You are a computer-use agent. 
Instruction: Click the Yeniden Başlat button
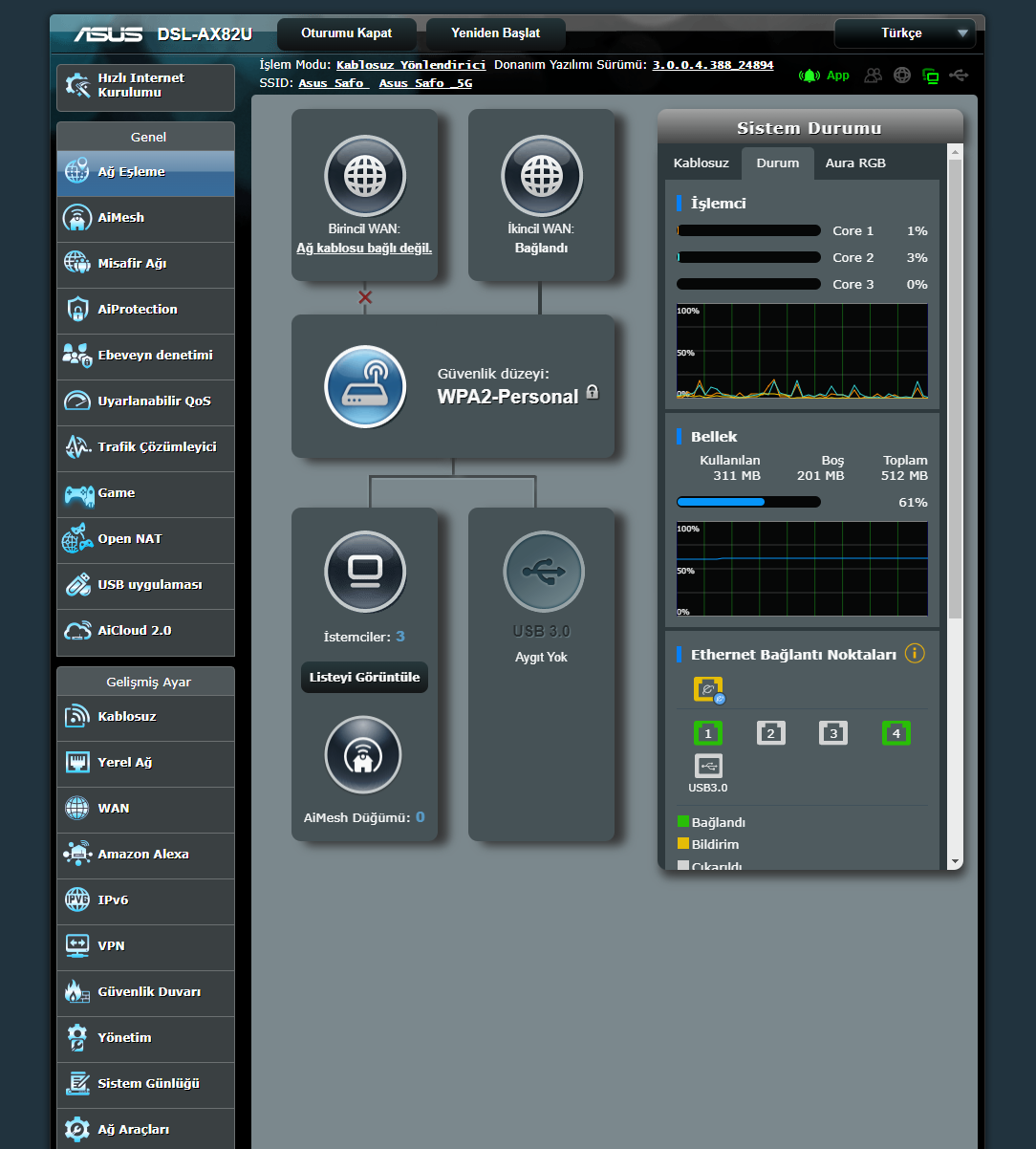point(496,33)
